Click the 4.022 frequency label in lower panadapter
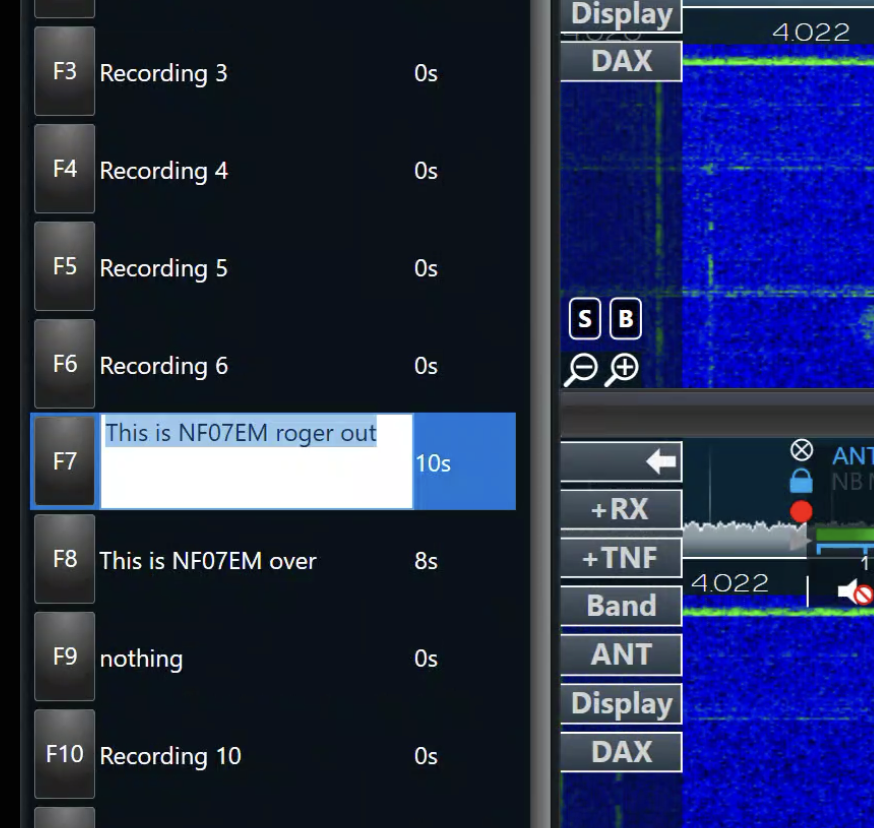The image size is (874, 828). point(730,583)
